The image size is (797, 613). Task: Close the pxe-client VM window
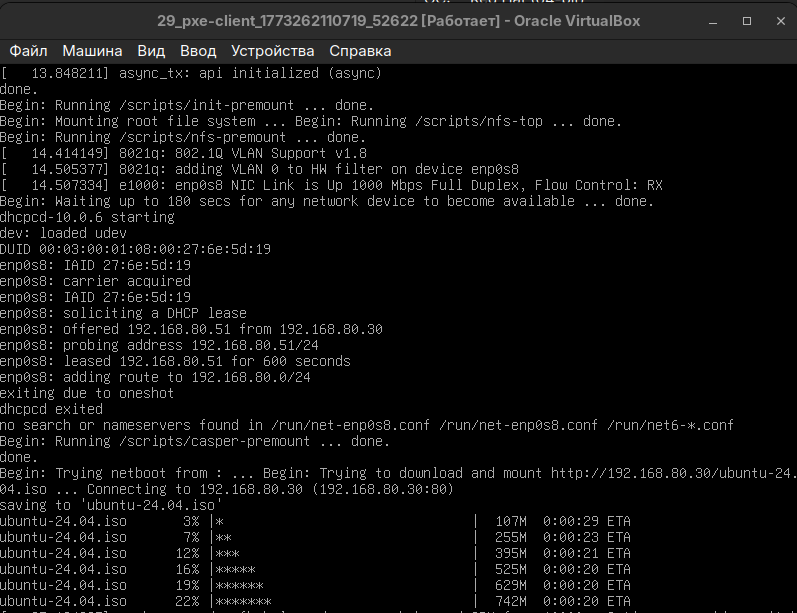(779, 21)
